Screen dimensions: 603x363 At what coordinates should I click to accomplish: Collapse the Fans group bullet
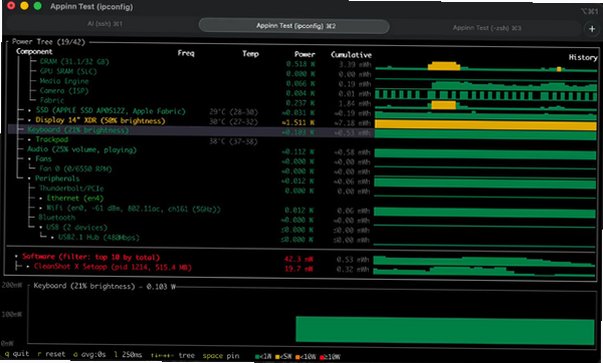[29, 159]
